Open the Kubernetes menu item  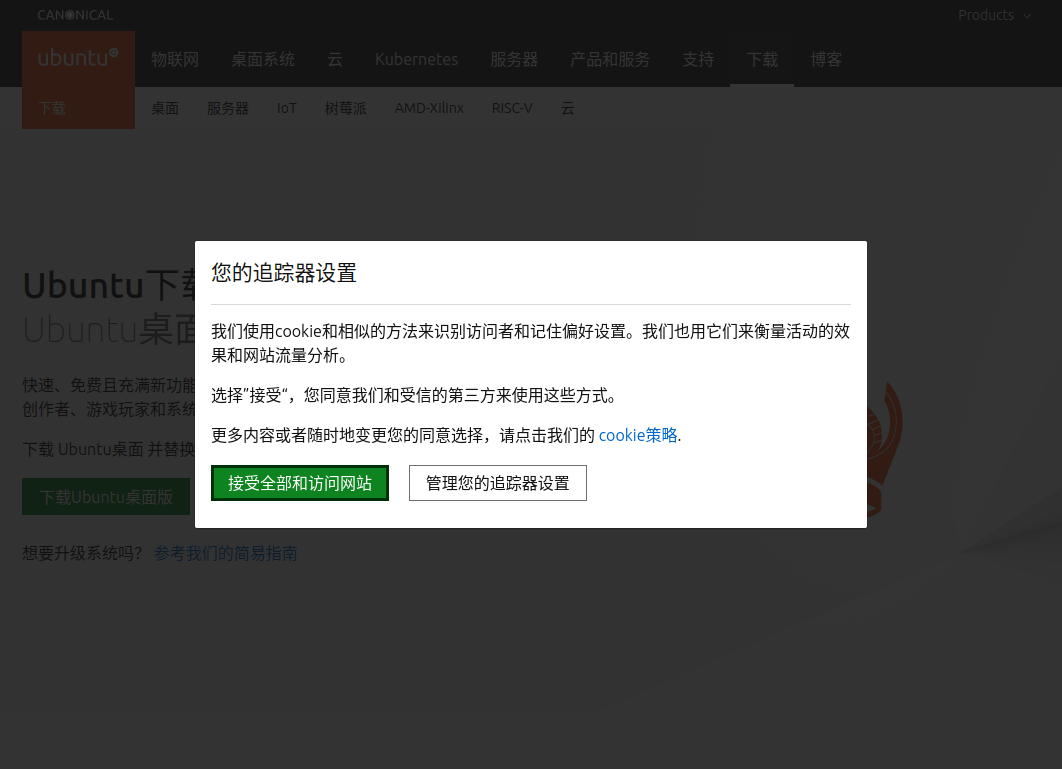[417, 60]
